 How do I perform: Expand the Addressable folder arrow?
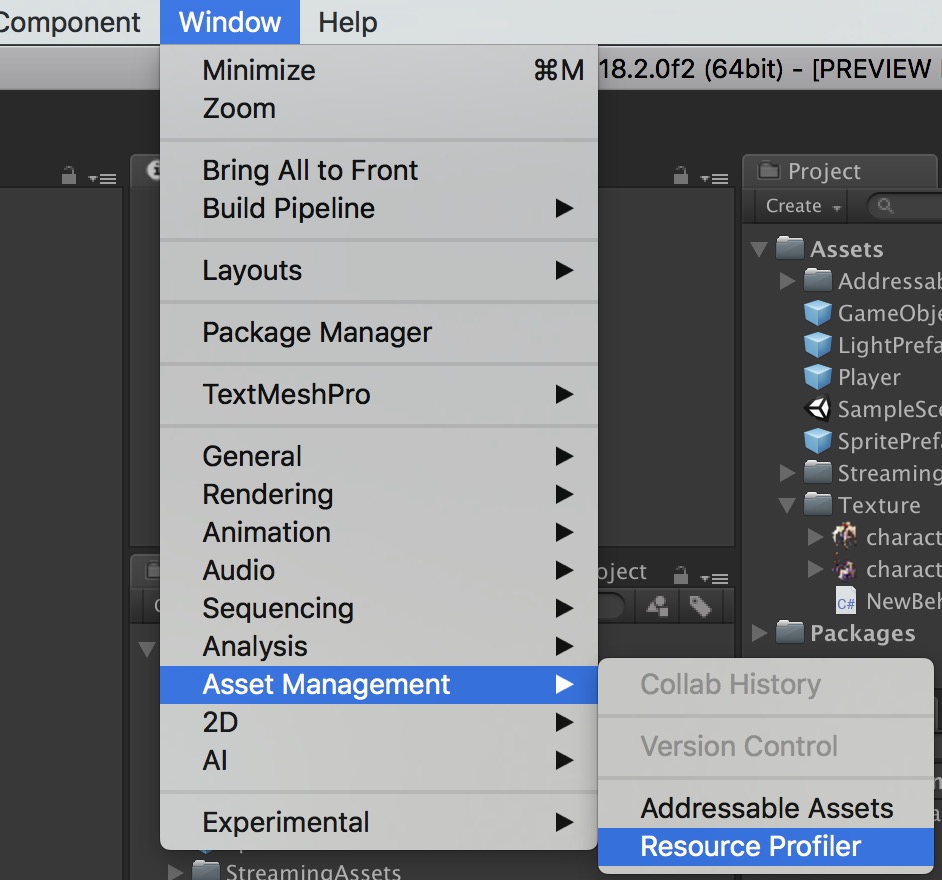click(x=787, y=281)
